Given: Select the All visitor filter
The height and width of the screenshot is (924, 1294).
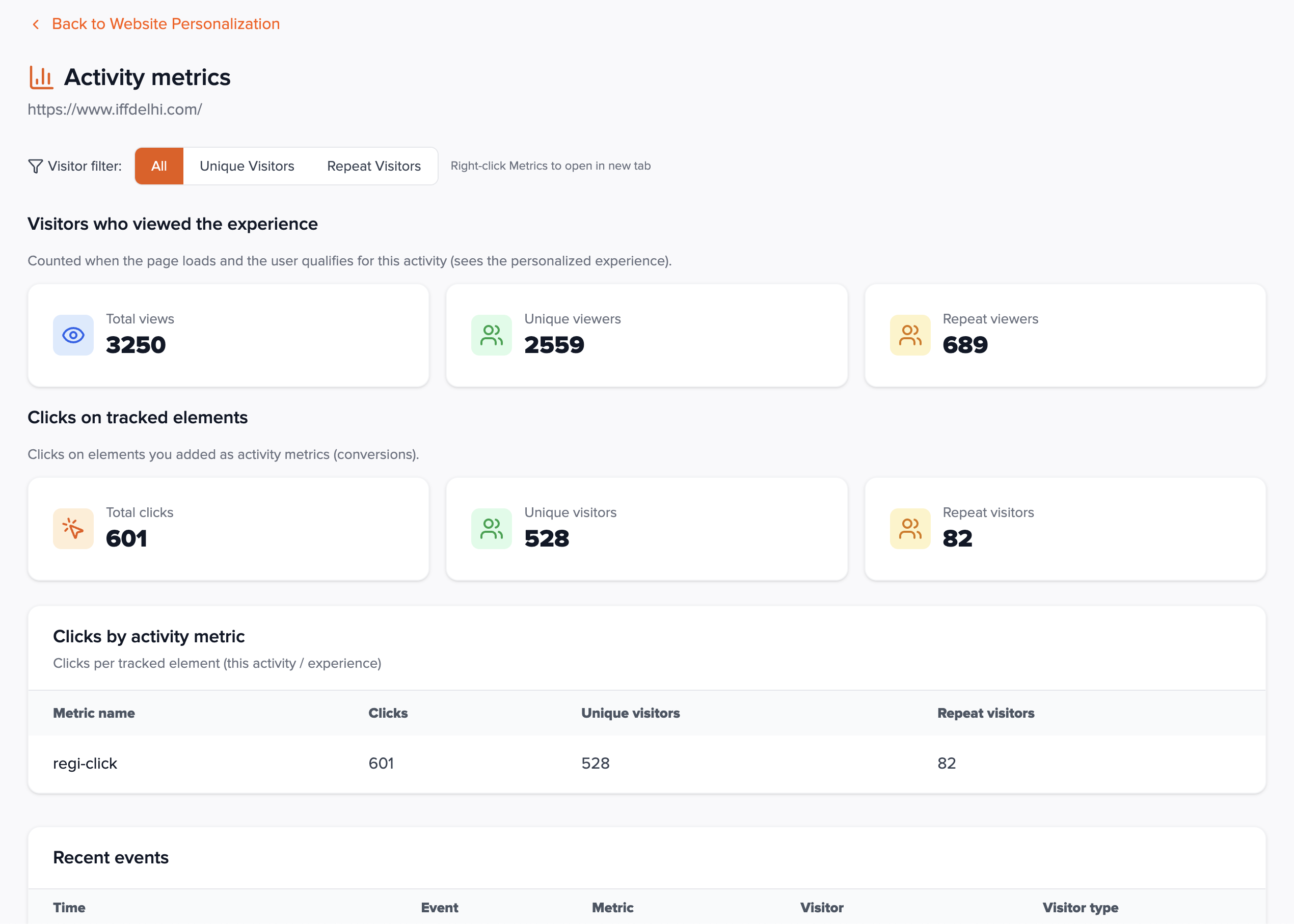Looking at the screenshot, I should pyautogui.click(x=159, y=166).
